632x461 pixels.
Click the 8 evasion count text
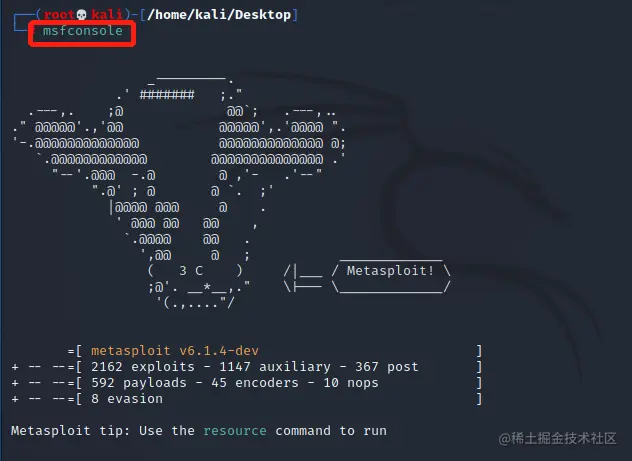click(x=127, y=399)
